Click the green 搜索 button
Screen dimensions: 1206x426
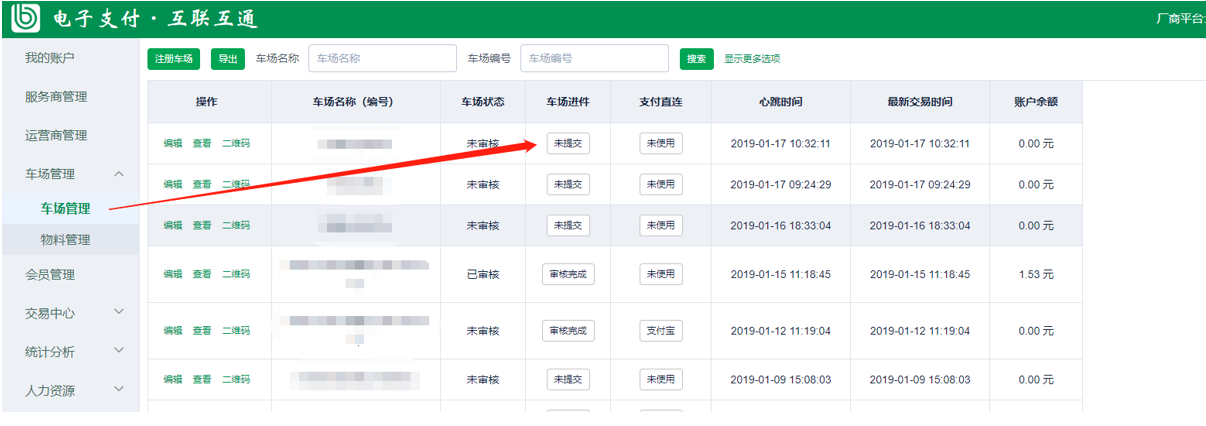[x=697, y=59]
